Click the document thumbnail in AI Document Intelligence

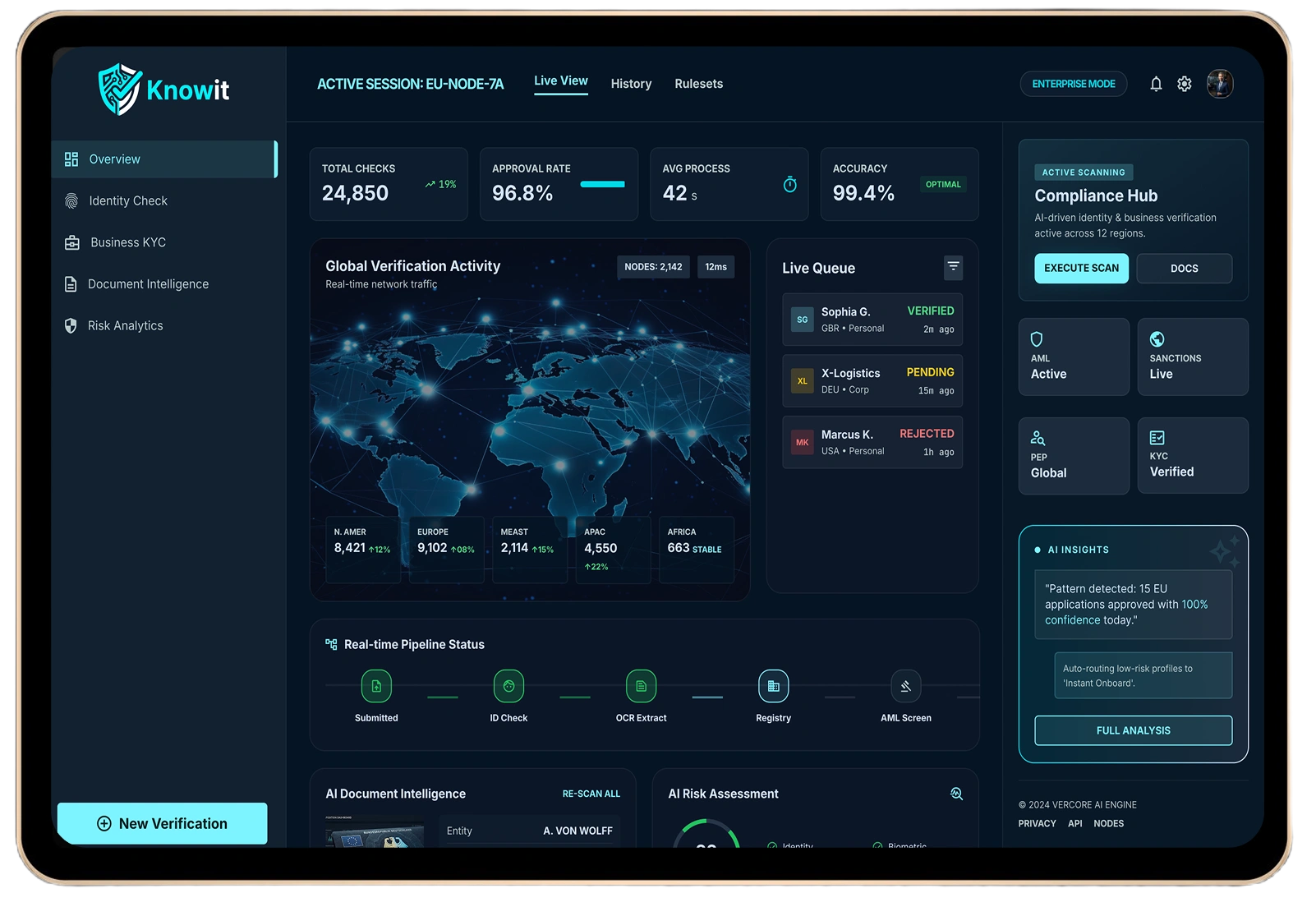pos(375,832)
